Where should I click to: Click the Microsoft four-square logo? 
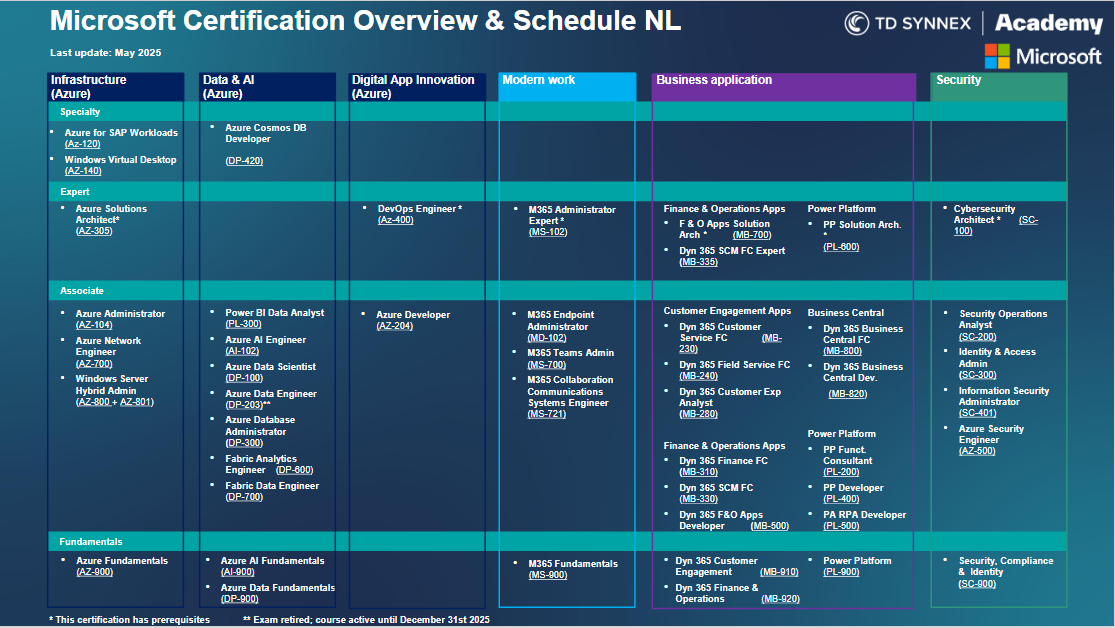997,56
